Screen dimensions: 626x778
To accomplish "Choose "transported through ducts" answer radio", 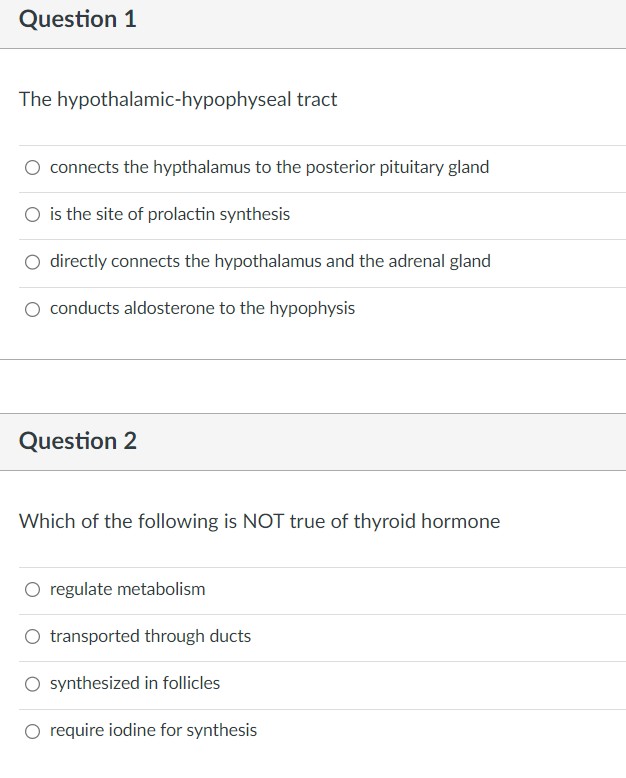I will [32, 637].
